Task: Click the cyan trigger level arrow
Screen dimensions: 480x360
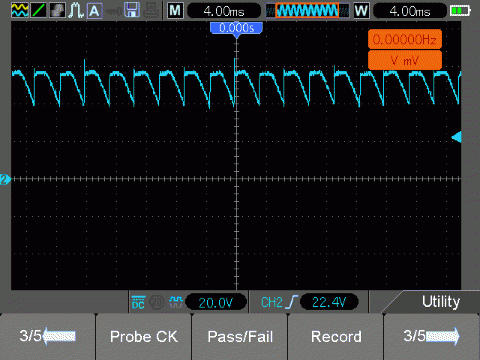Action: 456,137
